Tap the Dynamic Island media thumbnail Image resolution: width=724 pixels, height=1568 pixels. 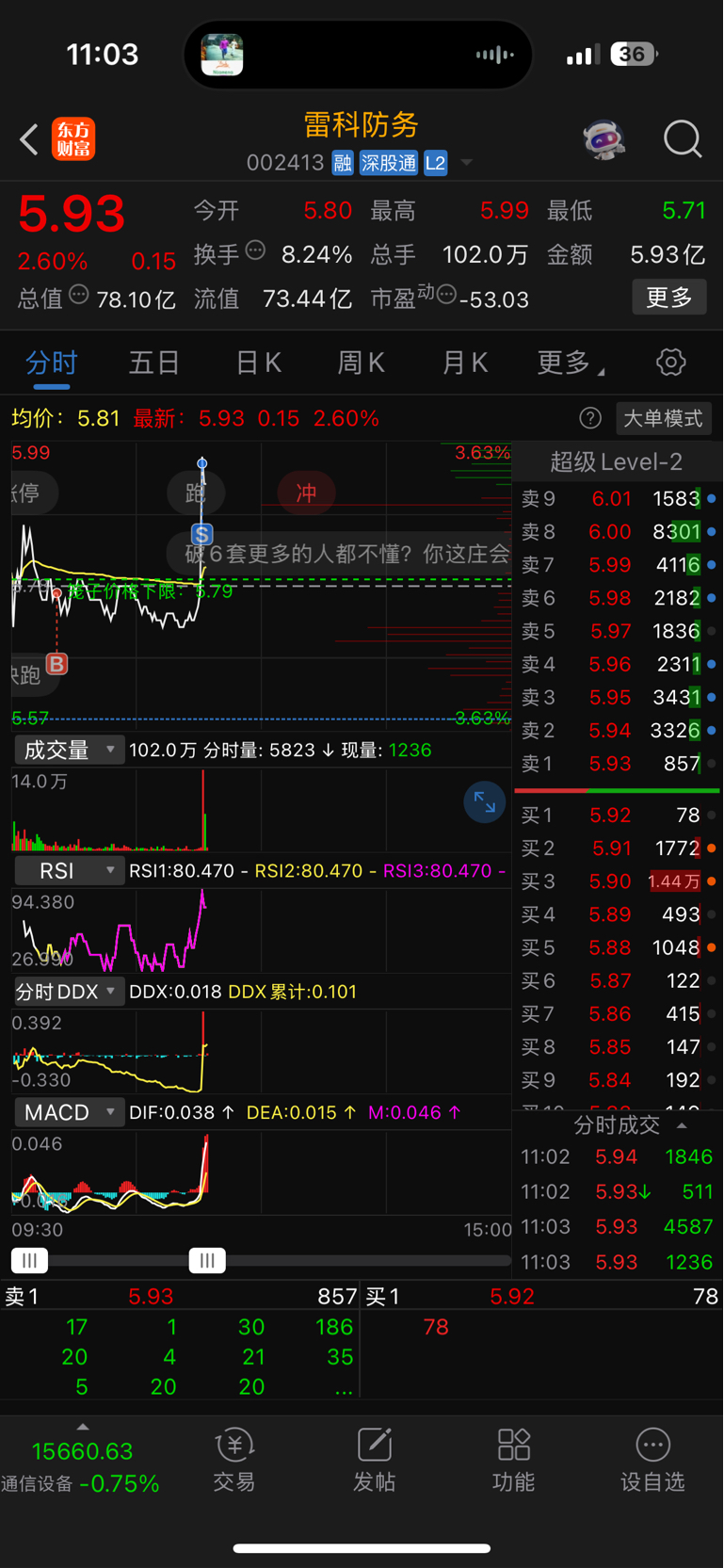pyautogui.click(x=222, y=55)
